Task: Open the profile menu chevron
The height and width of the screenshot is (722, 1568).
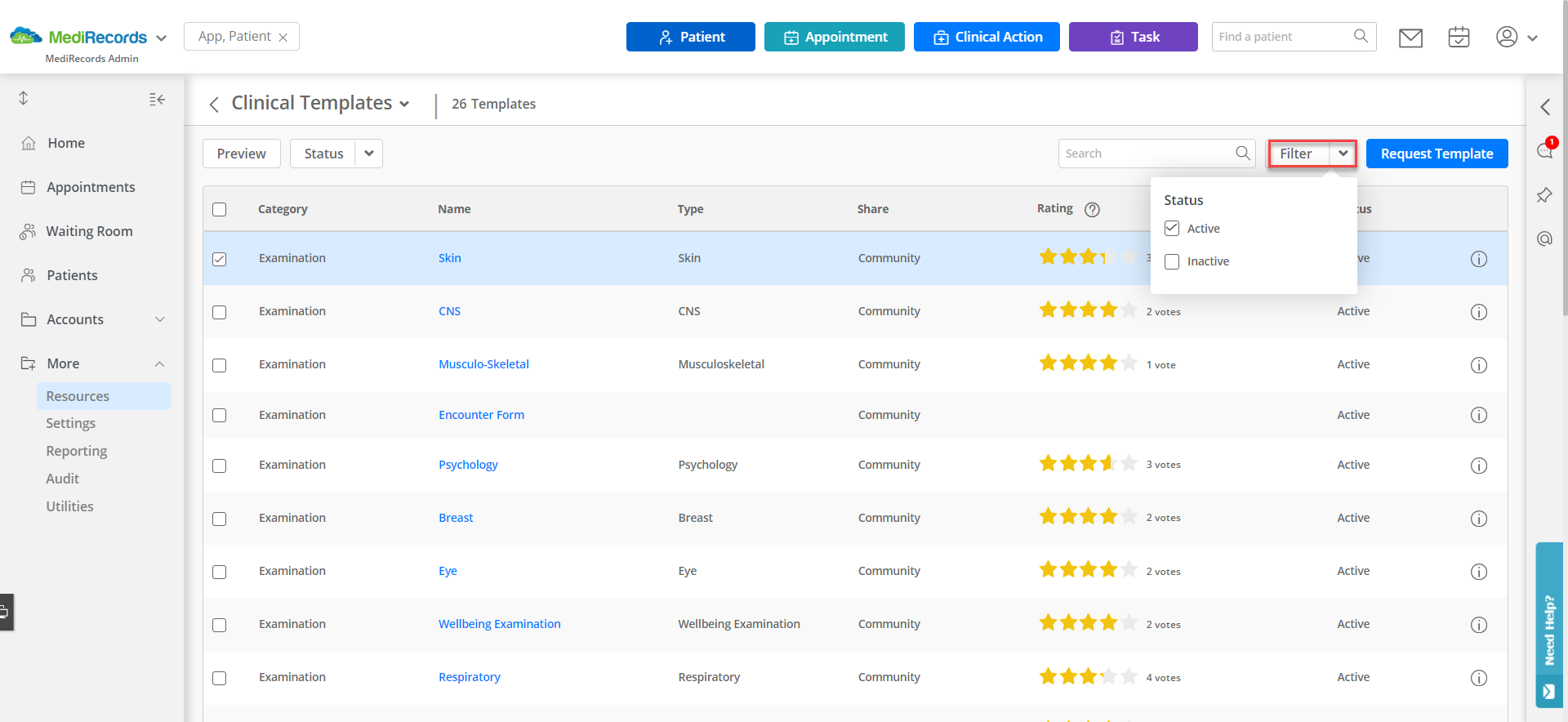Action: point(1532,38)
